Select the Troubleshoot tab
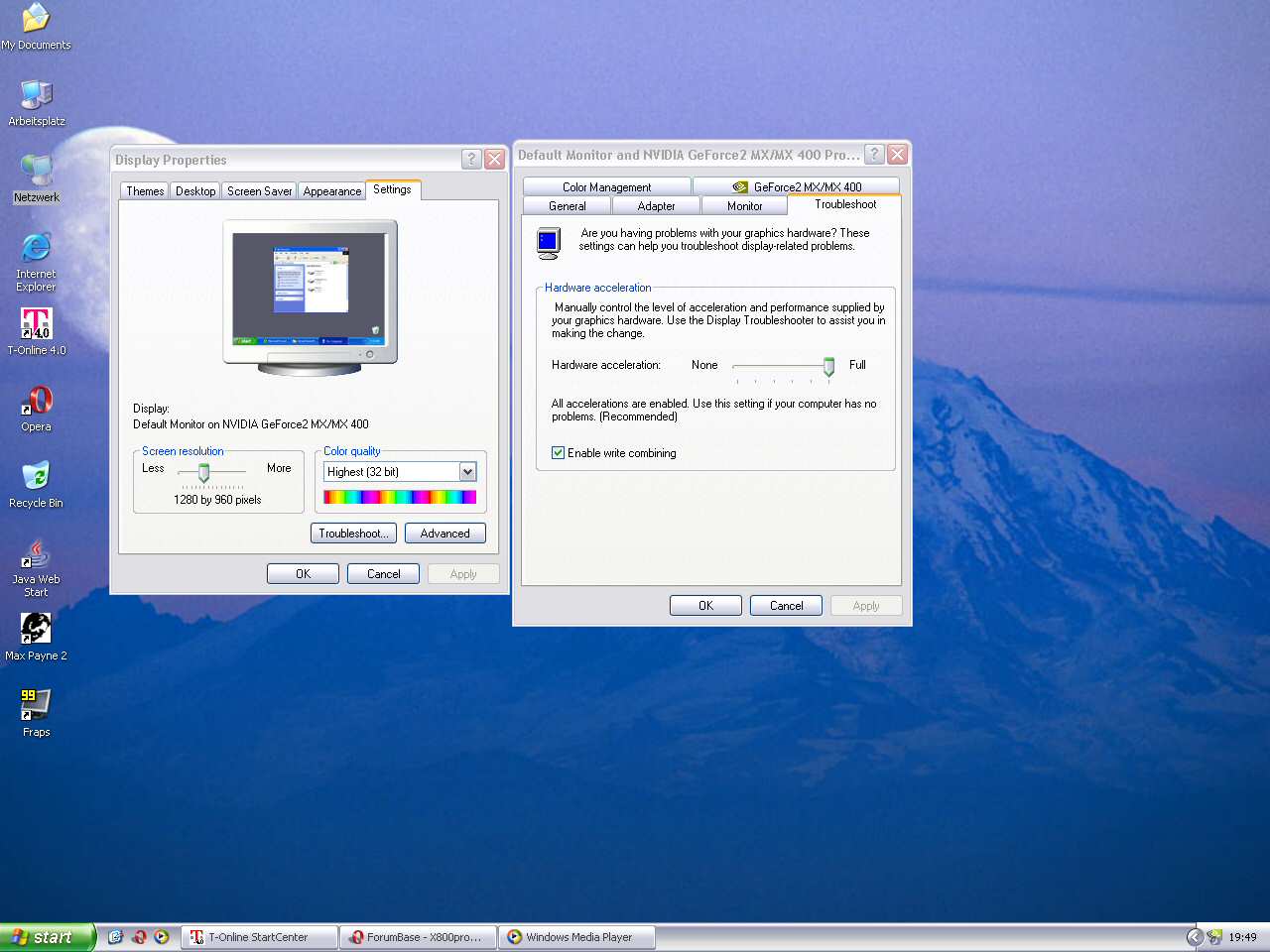This screenshot has height=952, width=1270. click(x=845, y=204)
